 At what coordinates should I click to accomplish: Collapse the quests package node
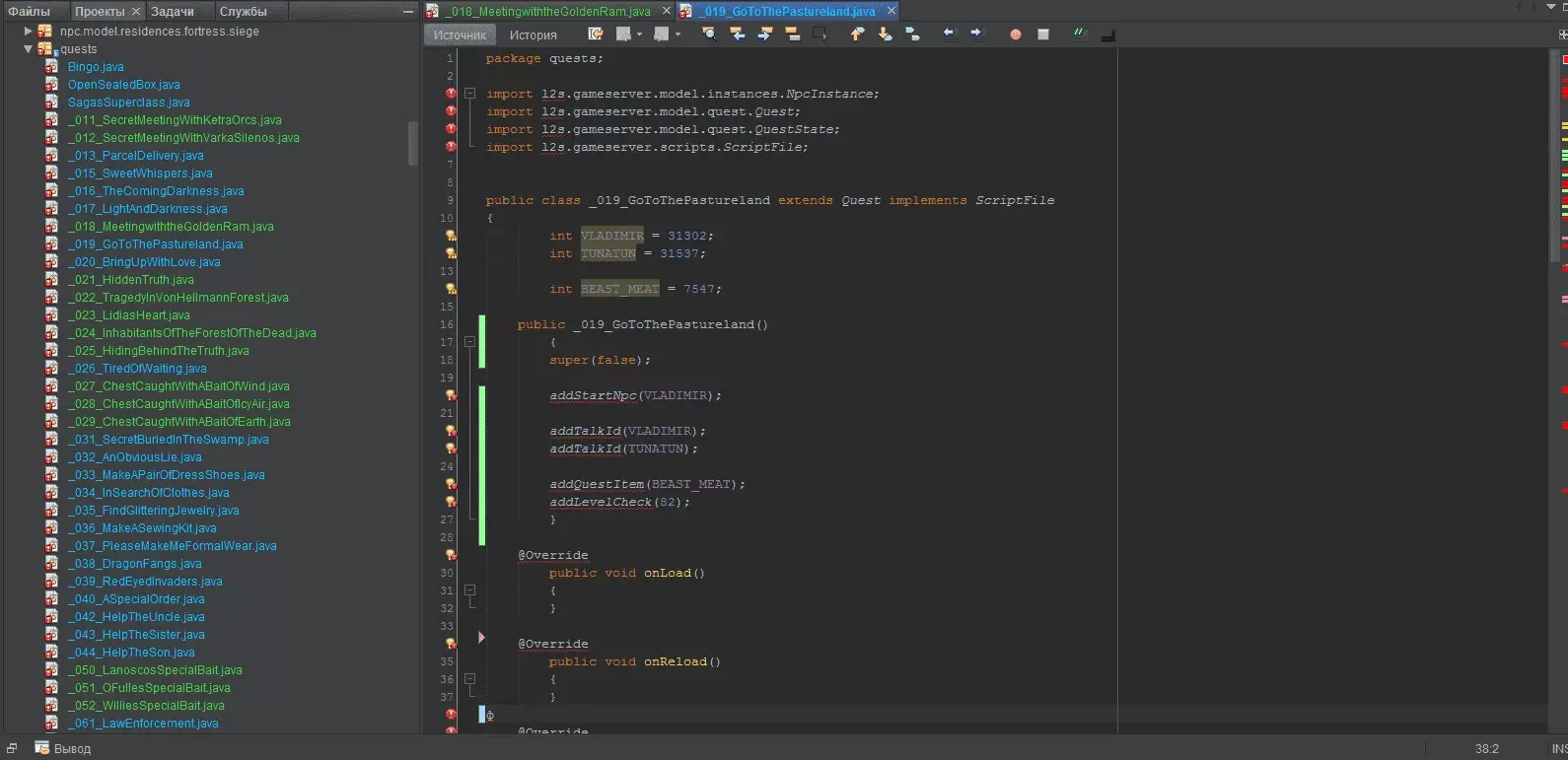click(x=28, y=49)
